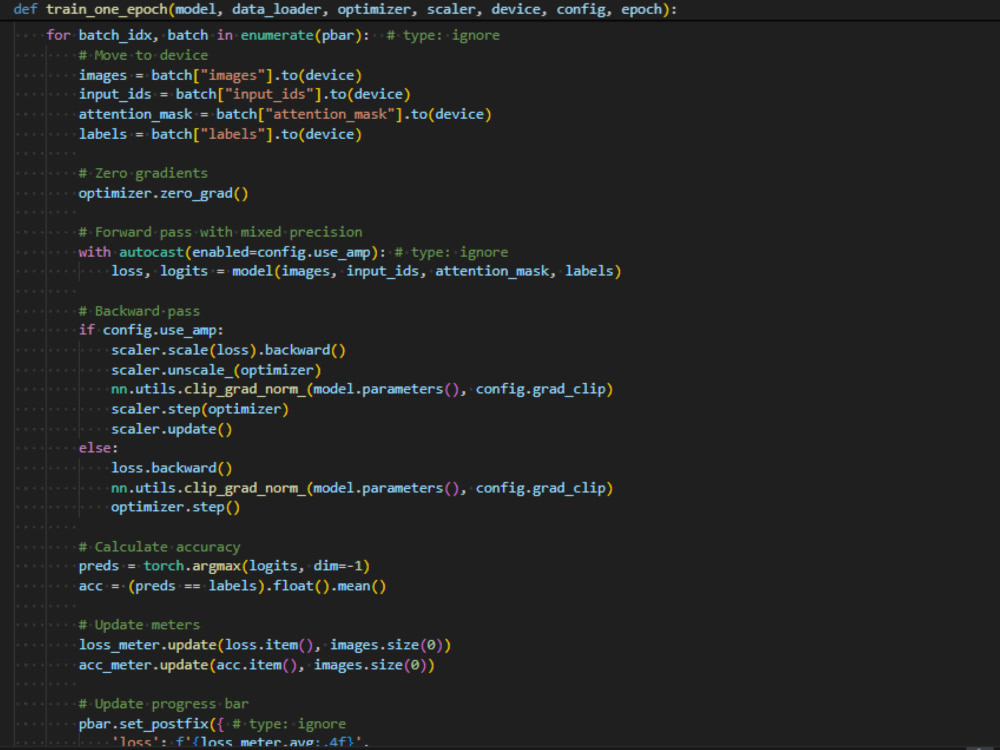The image size is (1000, 750).
Task: Click the 'if config.use_amp:' line
Action: (151, 330)
